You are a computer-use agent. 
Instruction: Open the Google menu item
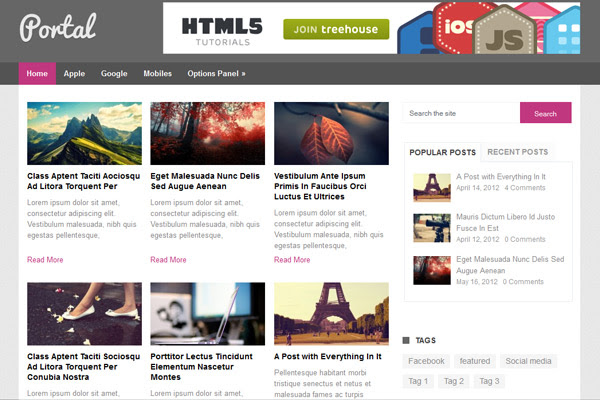(114, 73)
